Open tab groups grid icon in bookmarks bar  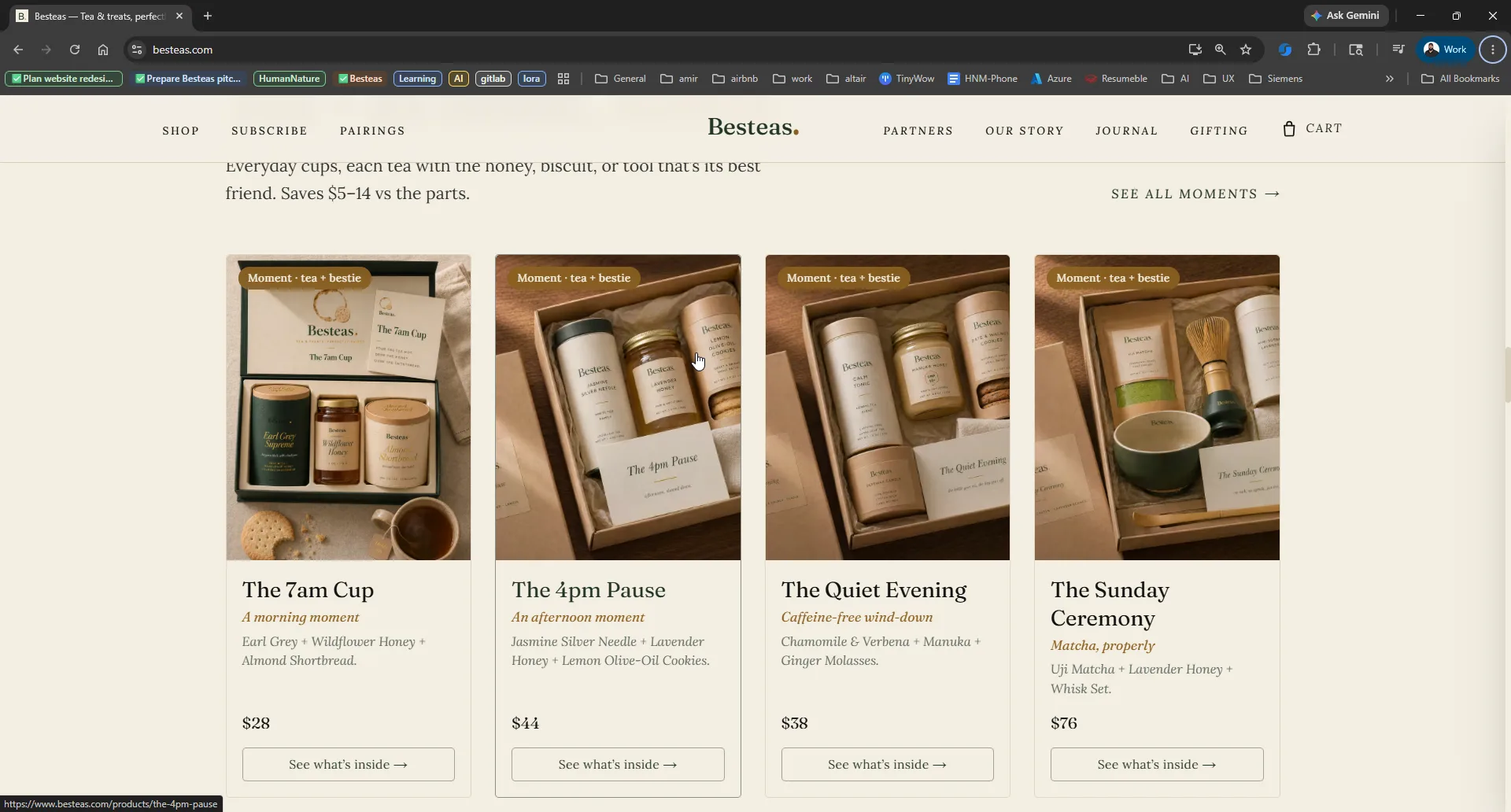point(563,79)
